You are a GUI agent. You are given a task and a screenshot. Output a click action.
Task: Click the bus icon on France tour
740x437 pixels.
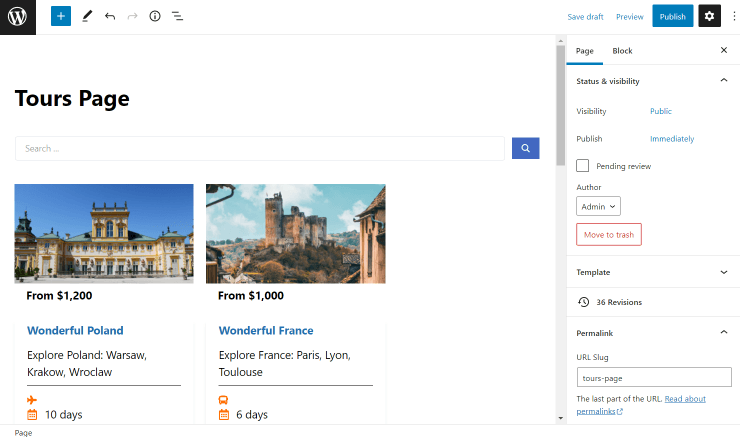coord(223,400)
